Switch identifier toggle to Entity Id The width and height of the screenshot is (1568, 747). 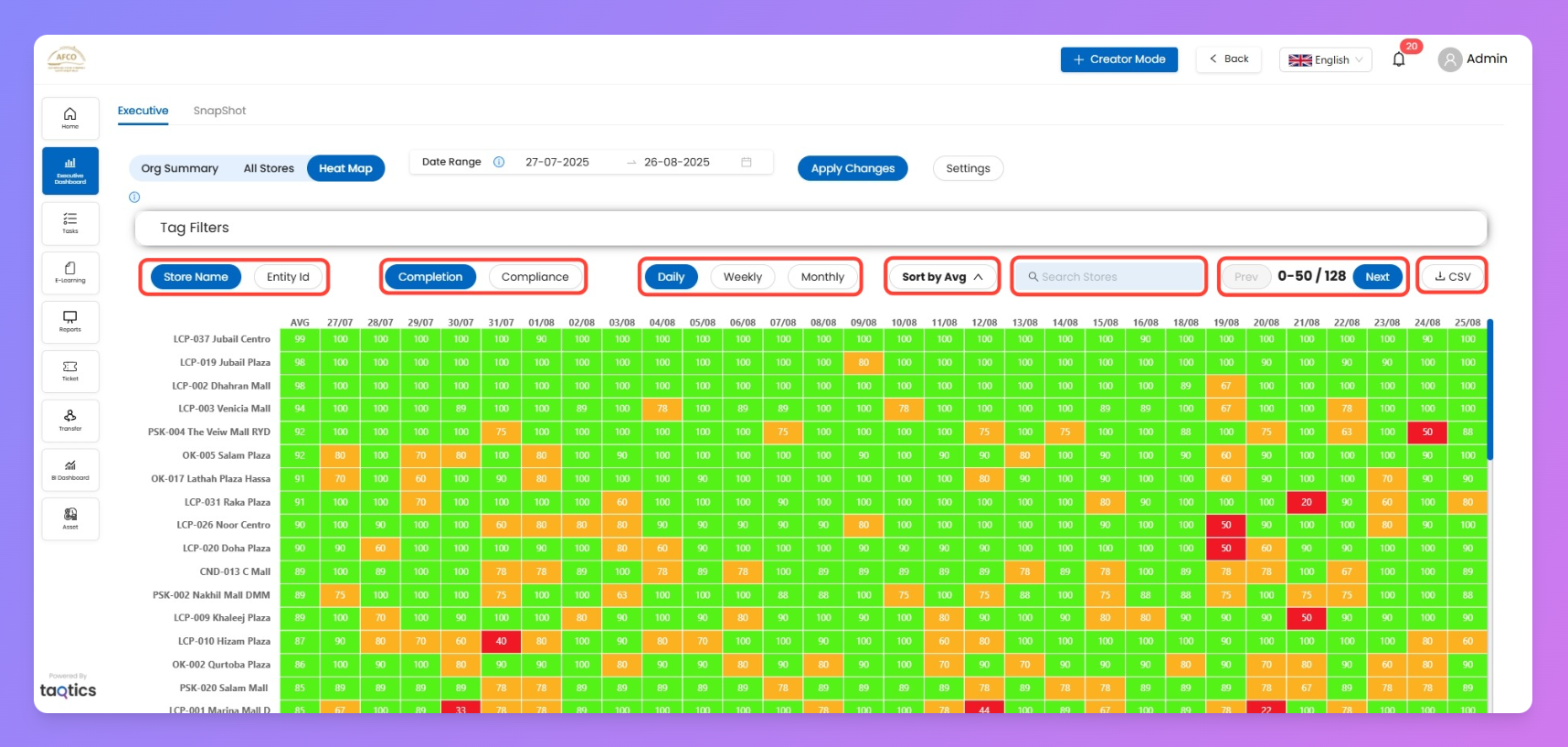[x=288, y=277]
